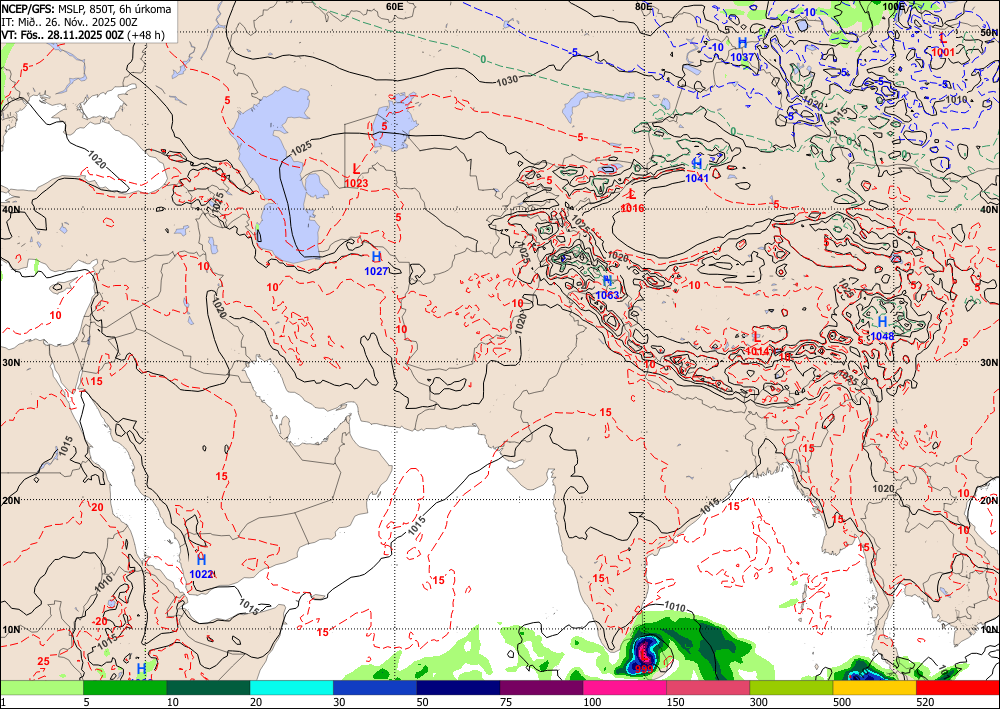This screenshot has height=709, width=1000.
Task: Click the legend scale value '50'
Action: [423, 702]
